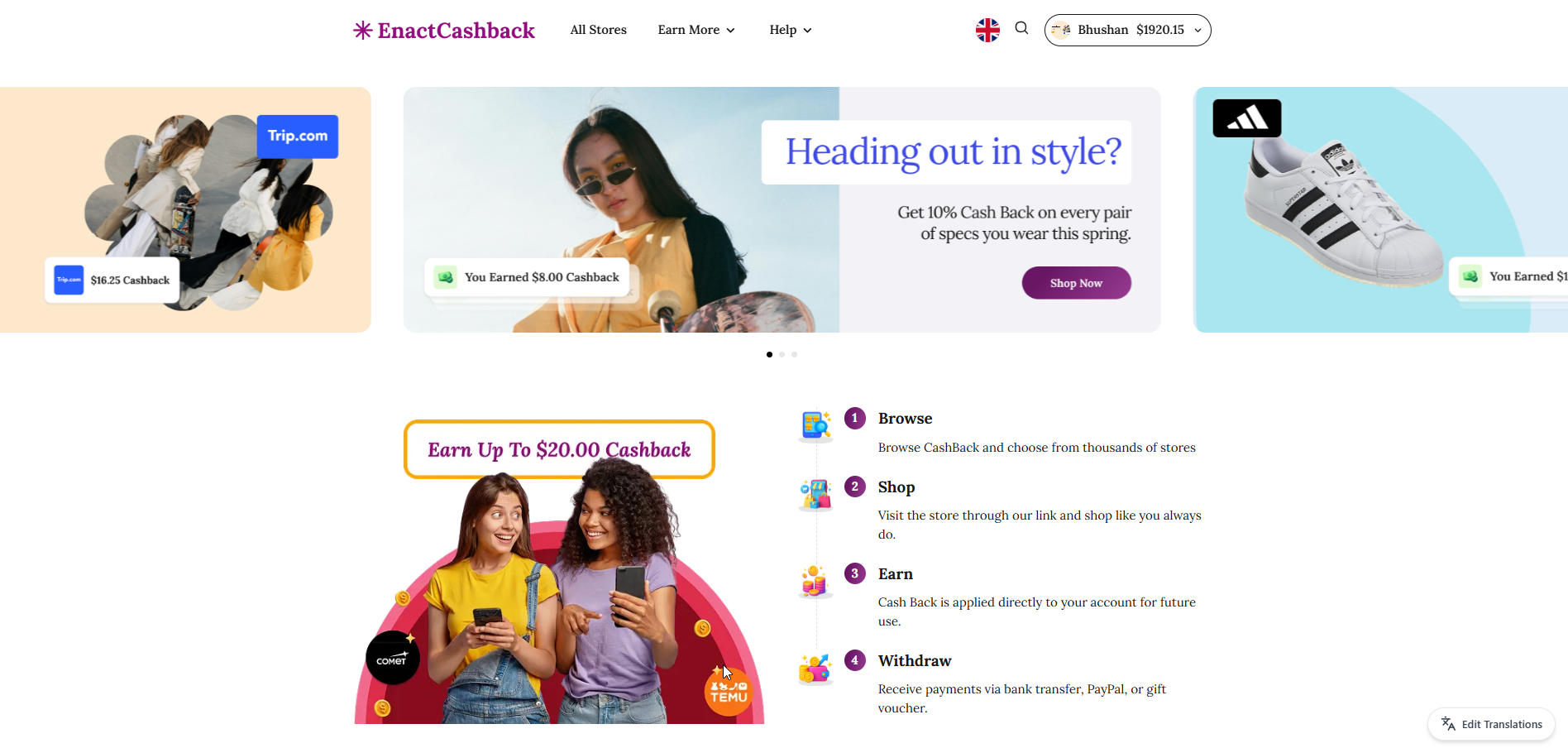This screenshot has width=1568, height=748.
Task: Click the Shop Now button
Action: [1077, 283]
